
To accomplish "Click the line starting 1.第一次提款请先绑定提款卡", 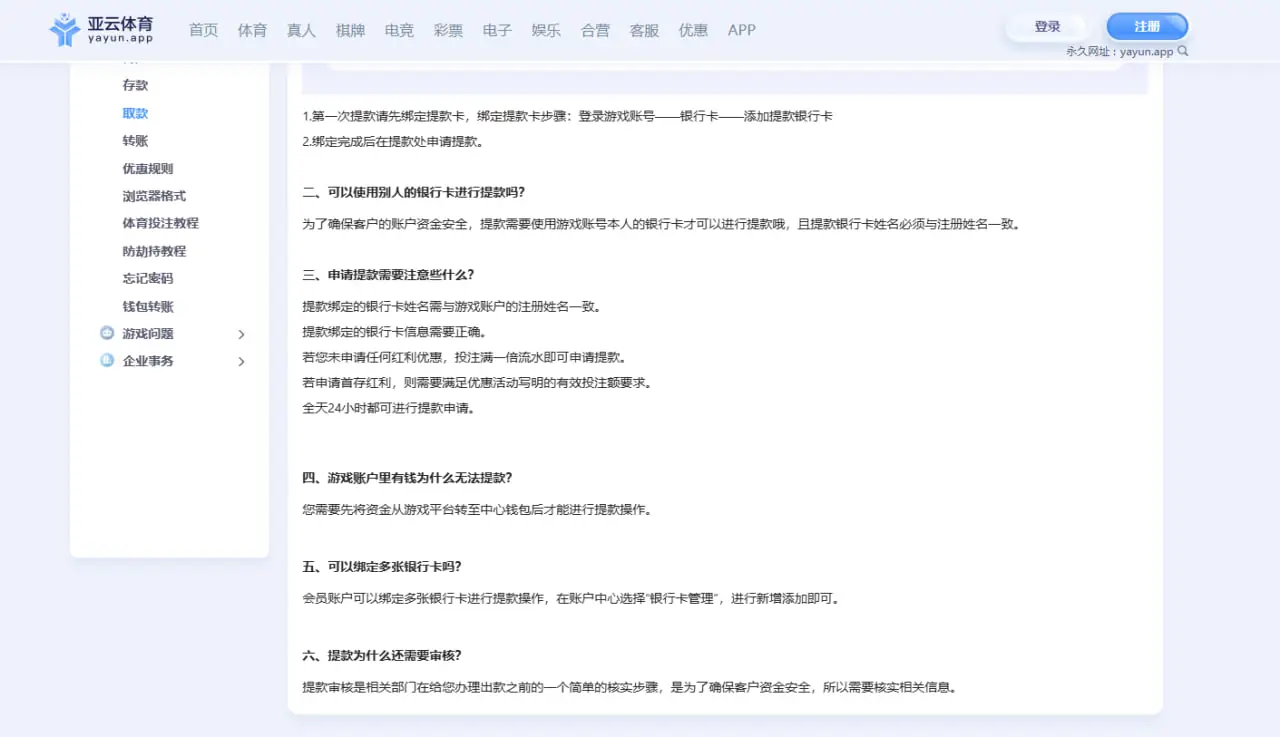I will point(568,116).
